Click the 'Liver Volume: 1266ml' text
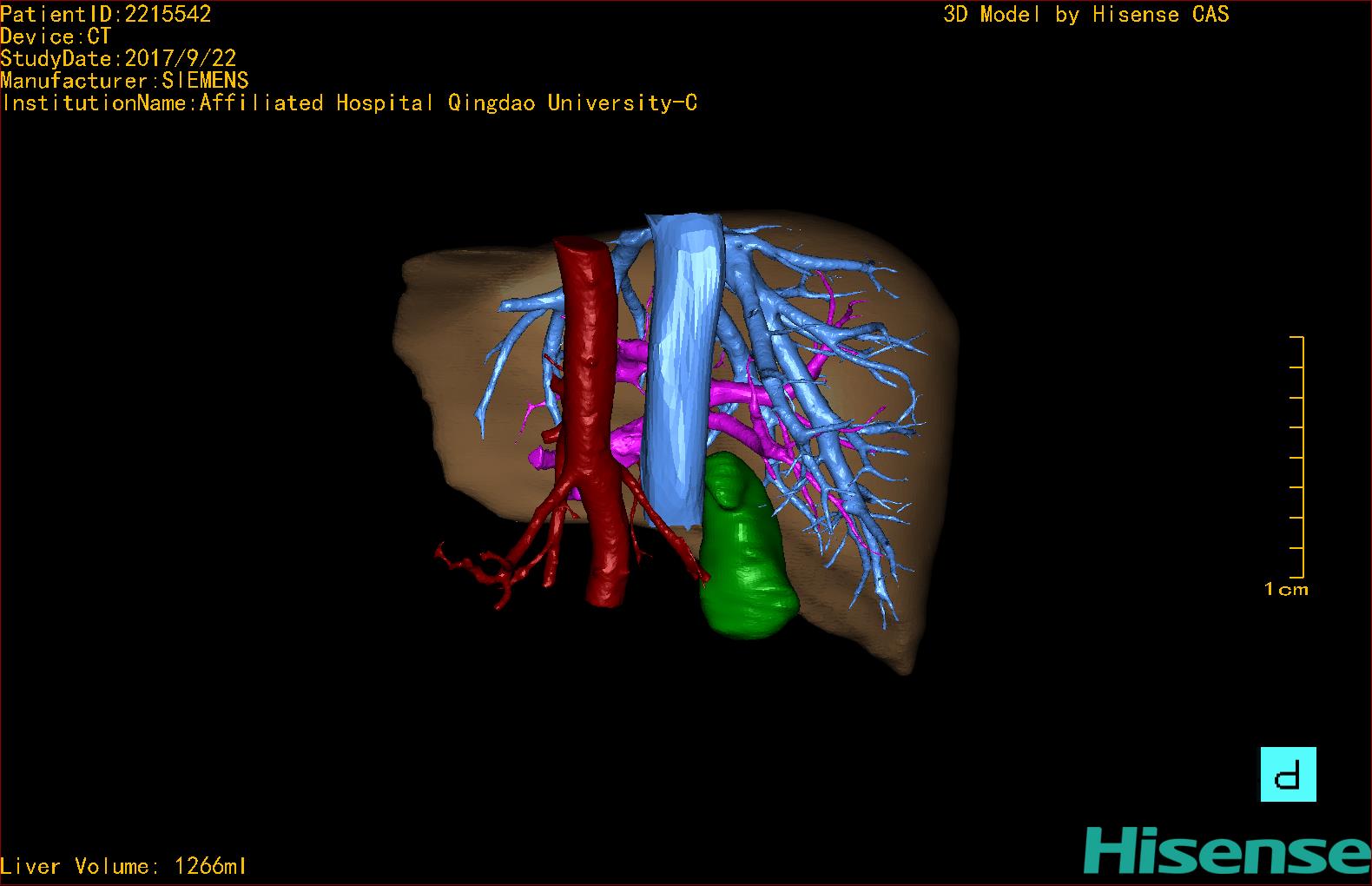This screenshot has height=886, width=1372. (123, 866)
